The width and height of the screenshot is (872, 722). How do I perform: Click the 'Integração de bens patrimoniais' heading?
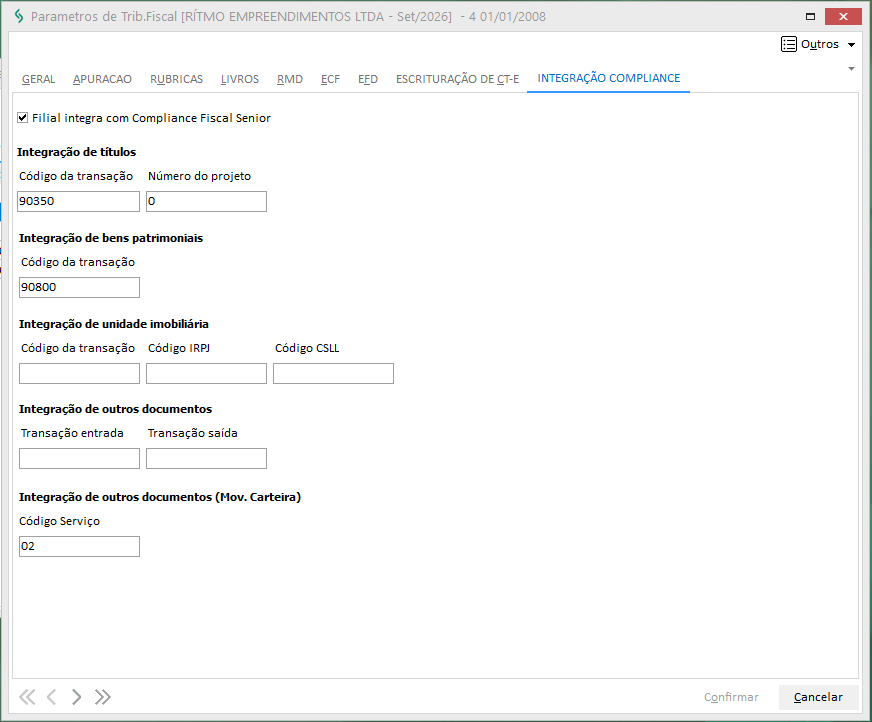111,238
